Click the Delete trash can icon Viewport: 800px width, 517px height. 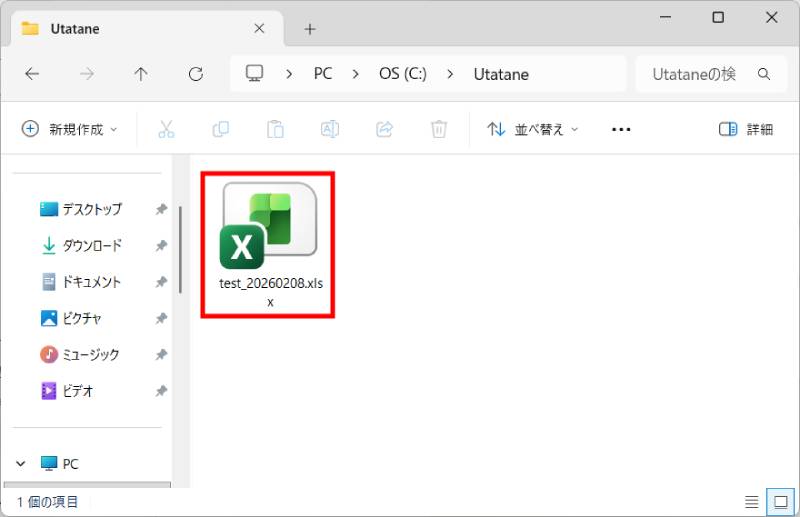coord(438,129)
